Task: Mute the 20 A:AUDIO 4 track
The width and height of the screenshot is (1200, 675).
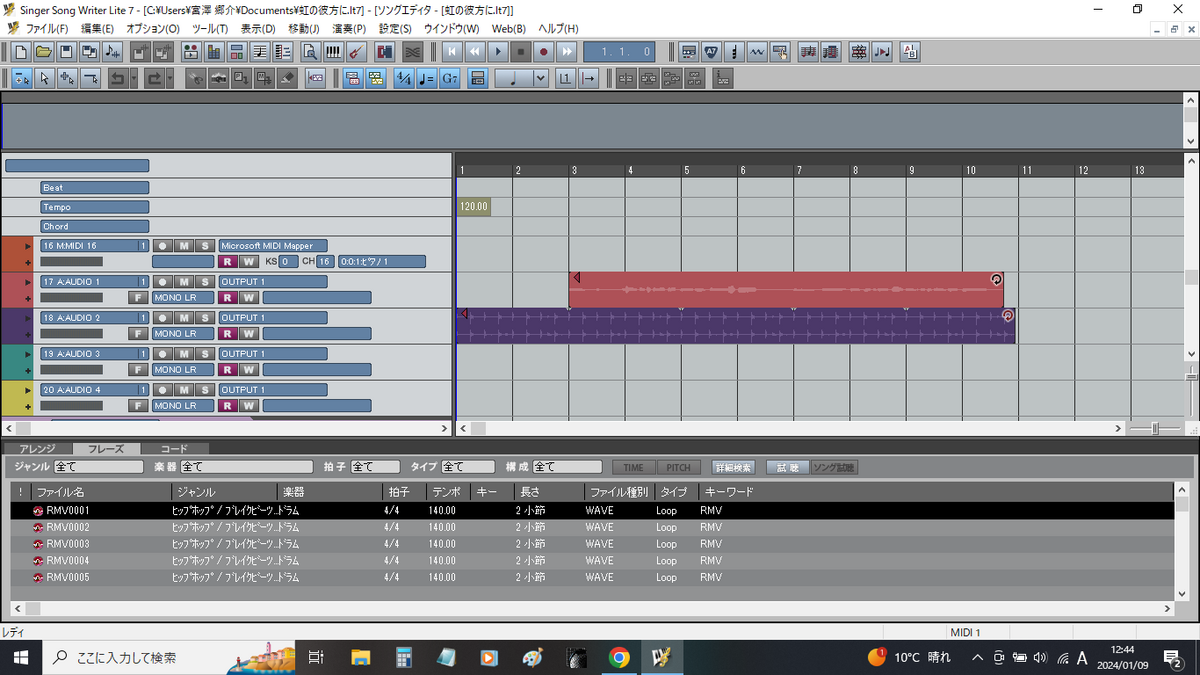Action: [185, 390]
